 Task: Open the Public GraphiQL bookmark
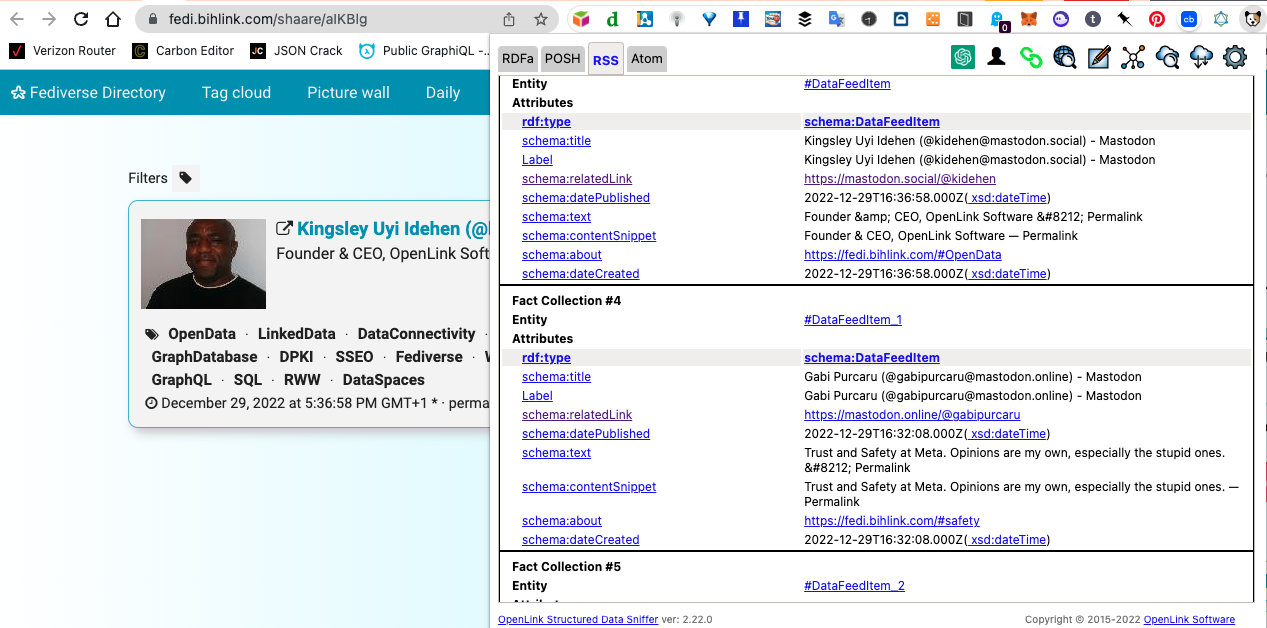[x=424, y=51]
